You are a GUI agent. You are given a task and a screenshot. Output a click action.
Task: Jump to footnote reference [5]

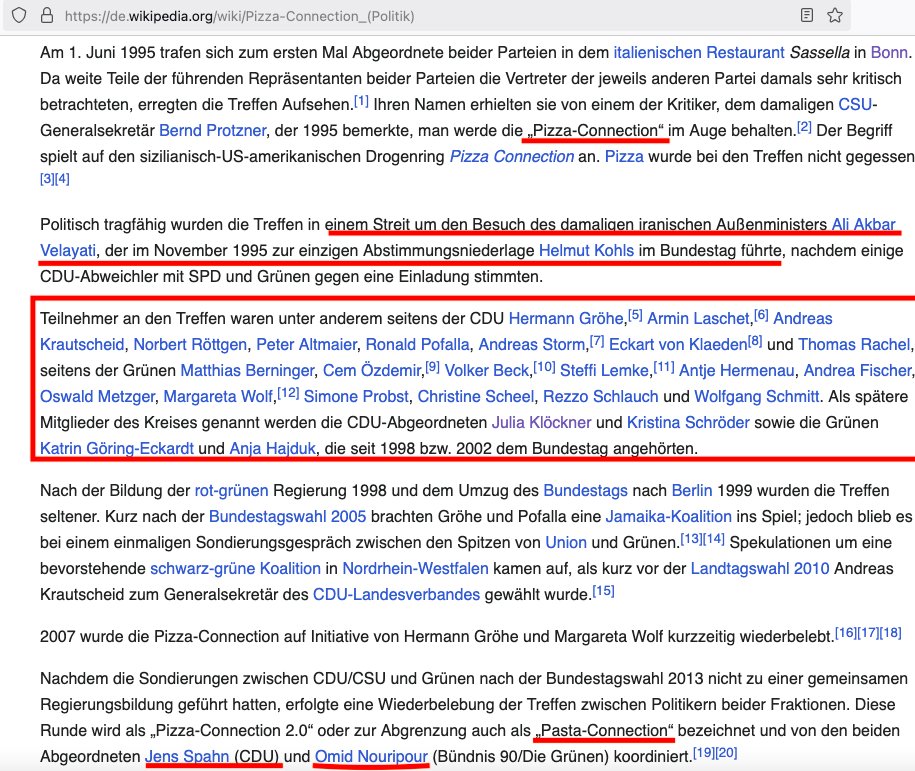pos(635,315)
